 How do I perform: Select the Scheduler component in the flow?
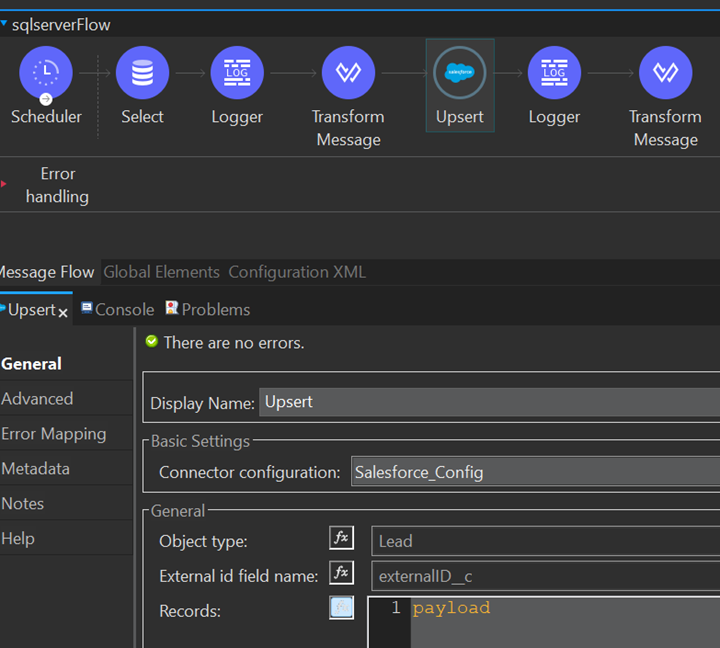coord(46,73)
